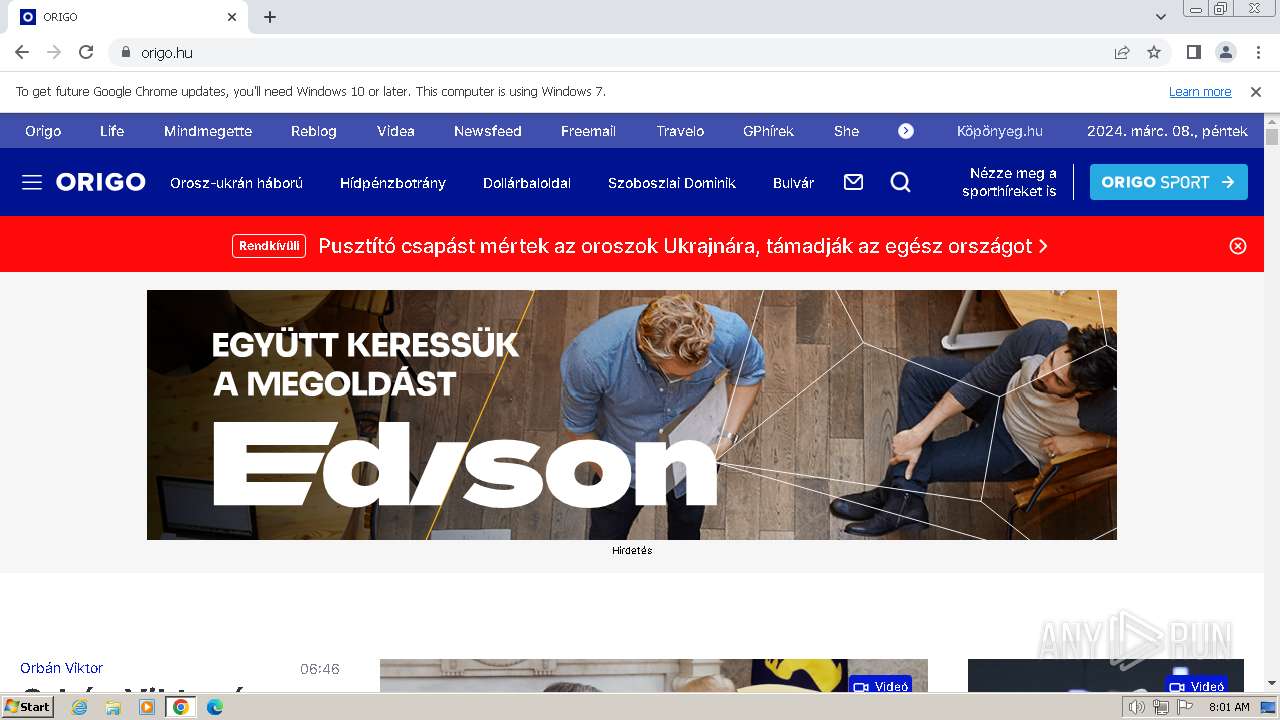1280x720 pixels.
Task: Expand more top navigation items arrow
Action: 906,131
